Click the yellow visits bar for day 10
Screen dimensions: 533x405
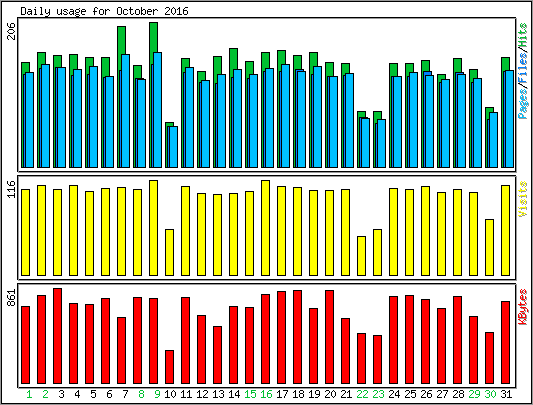point(169,252)
